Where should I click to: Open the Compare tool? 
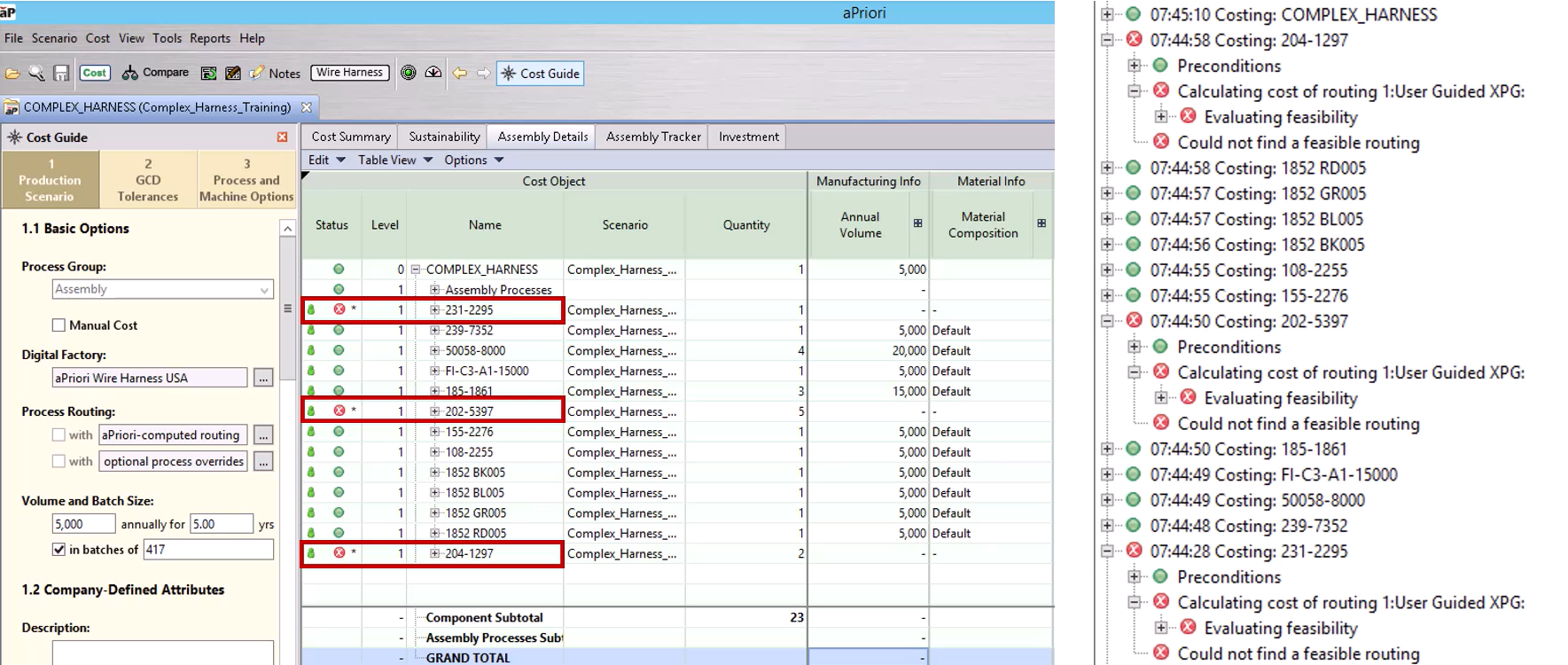(155, 73)
